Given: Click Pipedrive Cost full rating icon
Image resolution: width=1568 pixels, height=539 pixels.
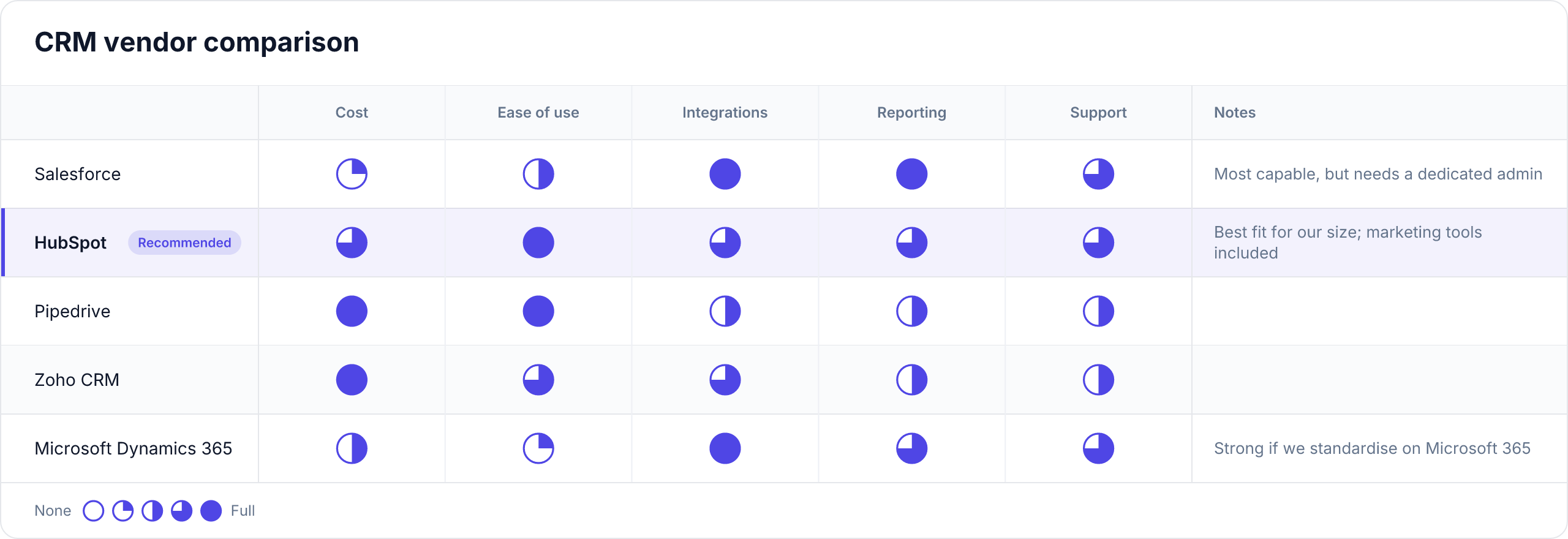Looking at the screenshot, I should pyautogui.click(x=352, y=311).
